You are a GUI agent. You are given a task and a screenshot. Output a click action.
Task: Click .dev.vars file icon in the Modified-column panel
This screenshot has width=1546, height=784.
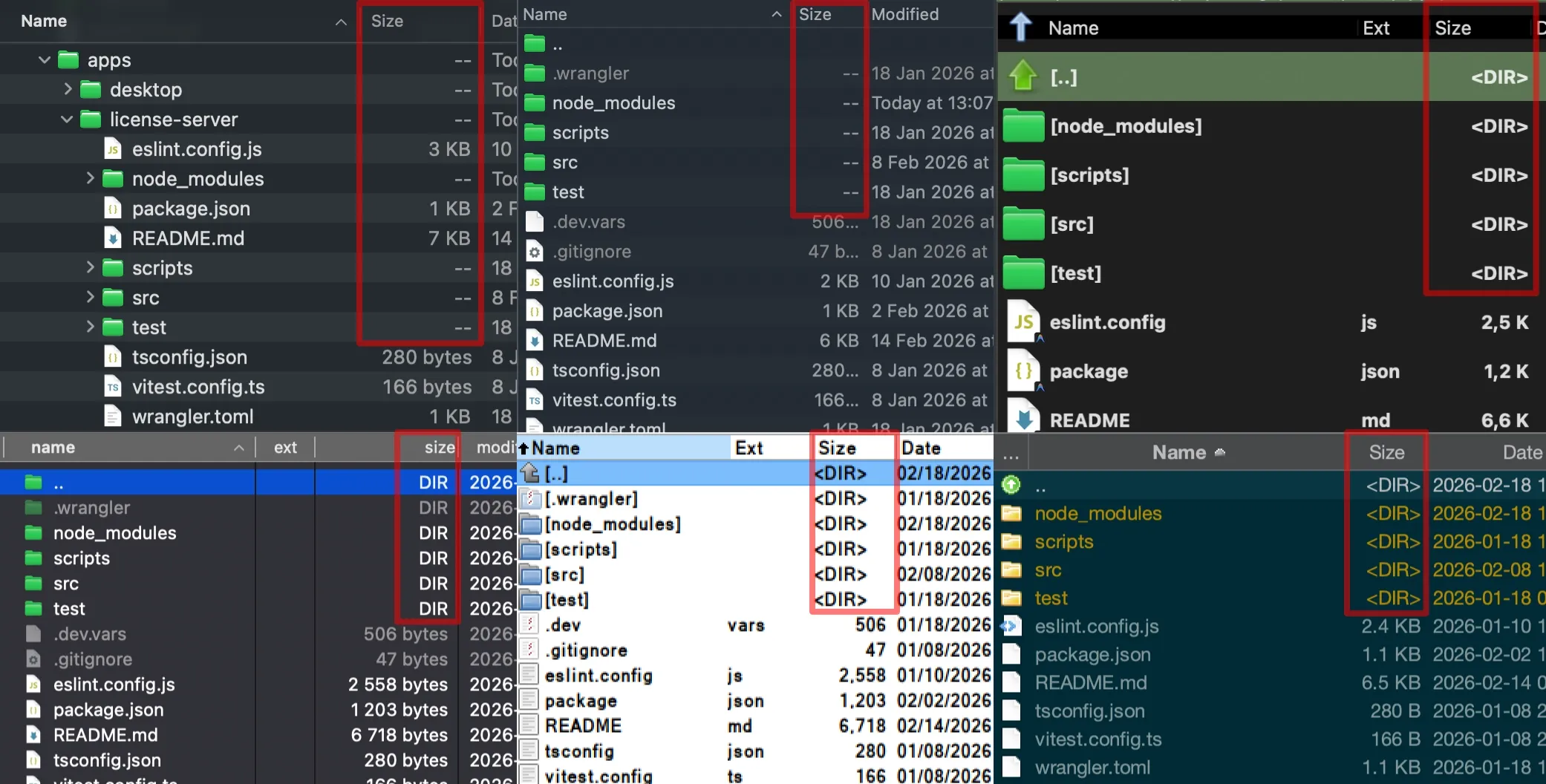pyautogui.click(x=535, y=222)
